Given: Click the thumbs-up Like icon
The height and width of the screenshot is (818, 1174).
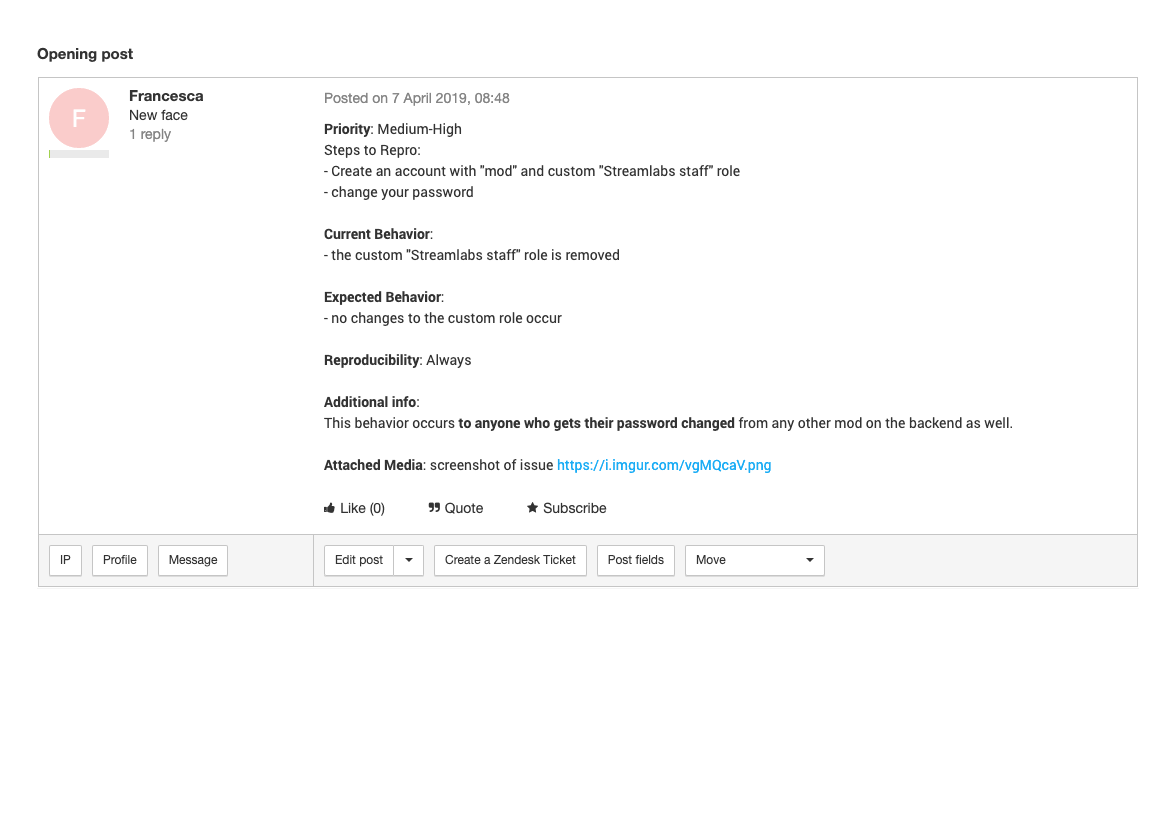Looking at the screenshot, I should coord(329,508).
